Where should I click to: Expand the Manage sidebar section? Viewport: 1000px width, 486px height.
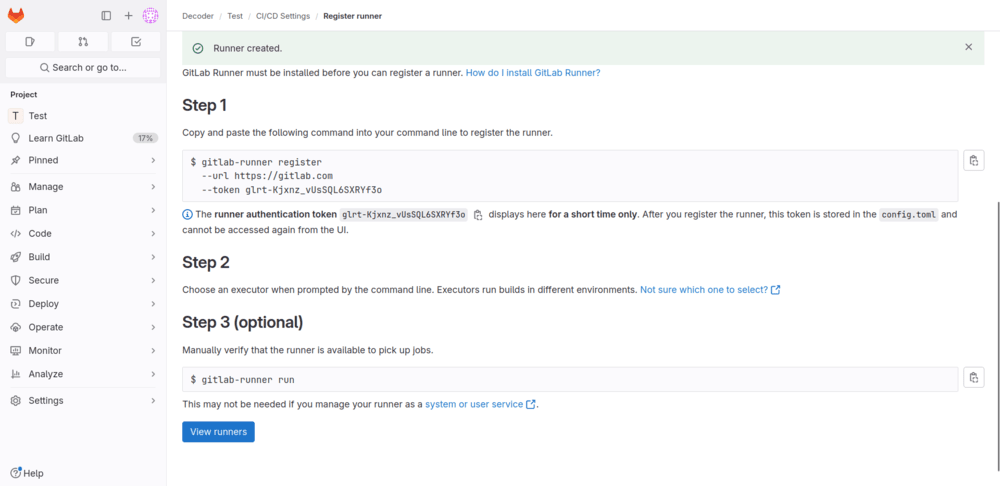coord(83,187)
